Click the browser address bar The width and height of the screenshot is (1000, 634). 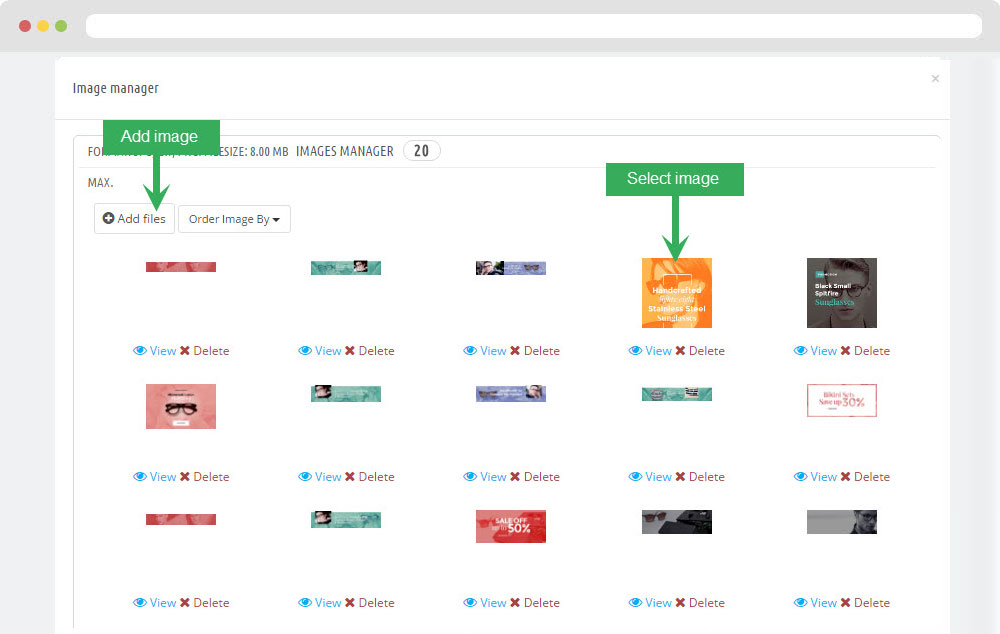pyautogui.click(x=533, y=26)
